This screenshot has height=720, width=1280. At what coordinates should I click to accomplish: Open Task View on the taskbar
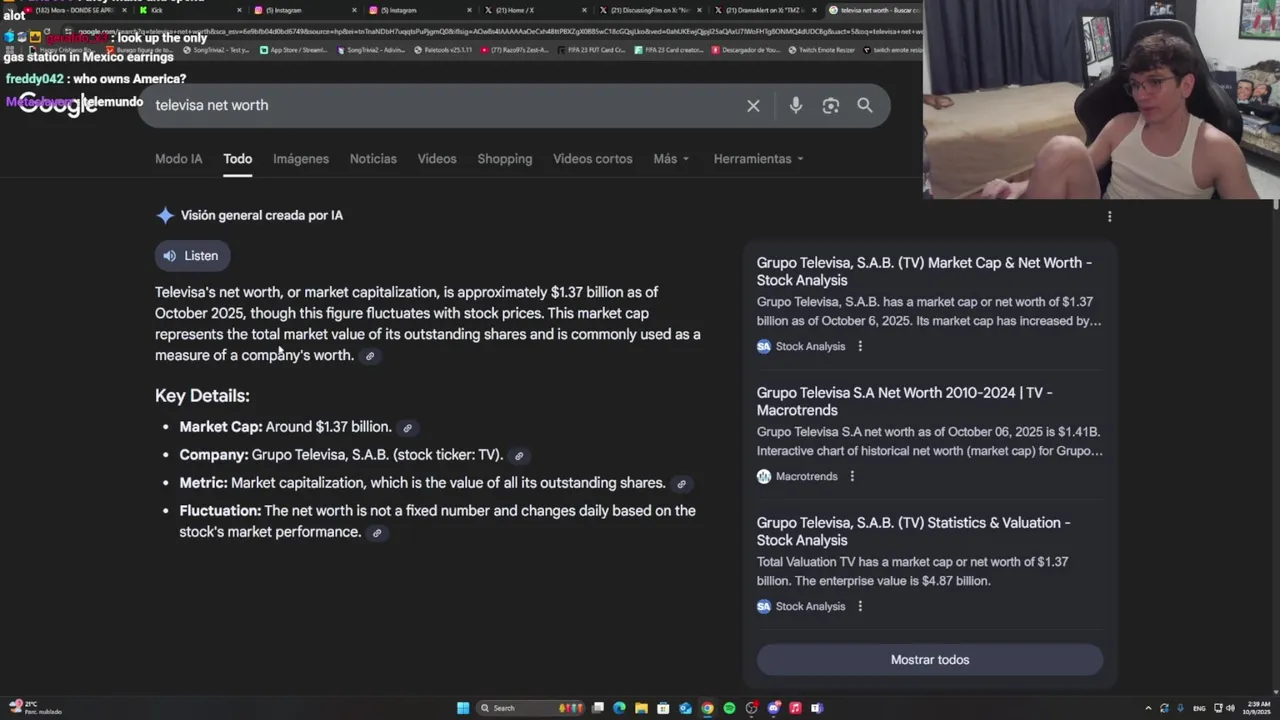pos(597,708)
